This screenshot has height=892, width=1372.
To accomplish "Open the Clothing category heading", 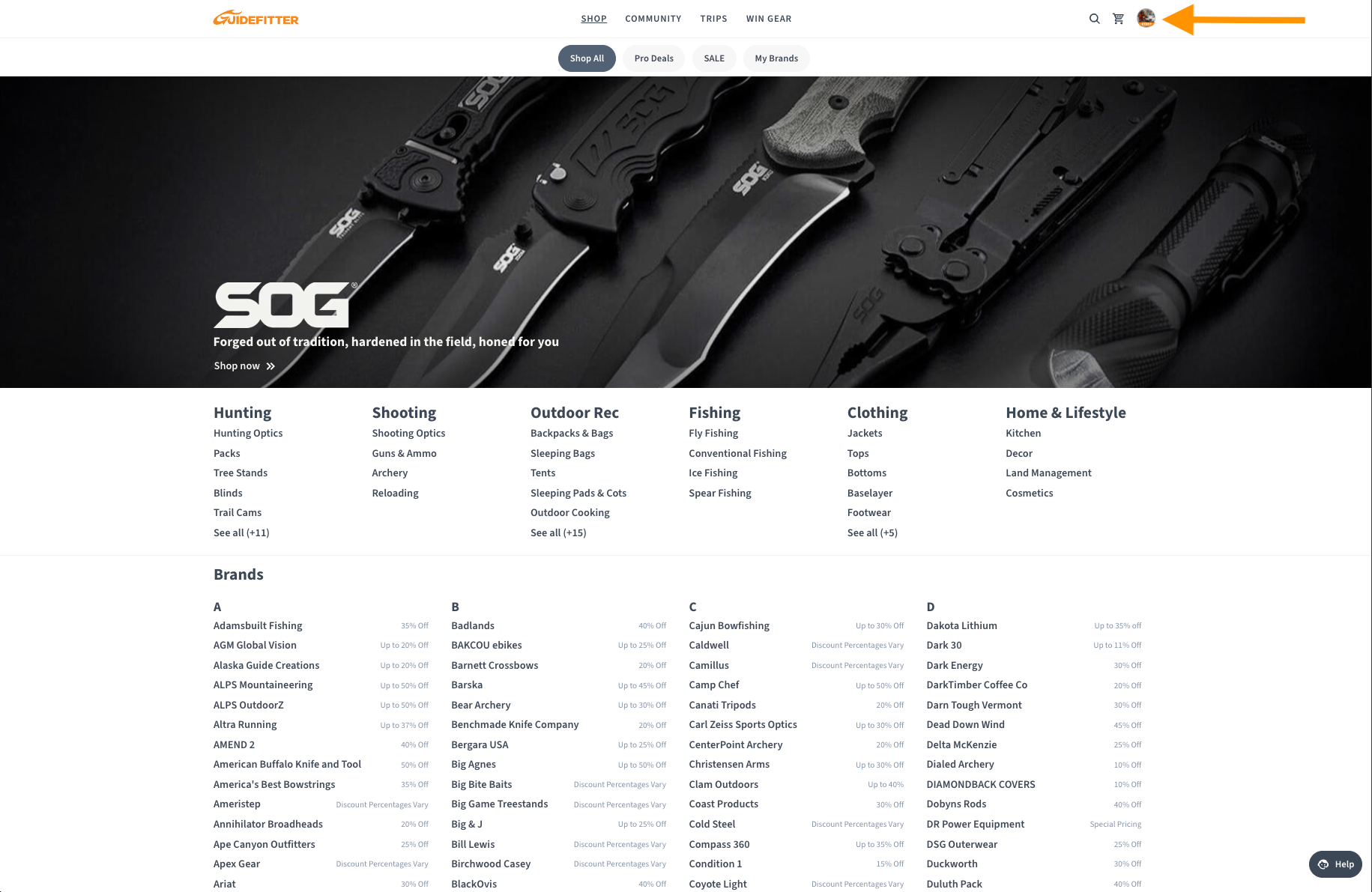I will [x=877, y=413].
